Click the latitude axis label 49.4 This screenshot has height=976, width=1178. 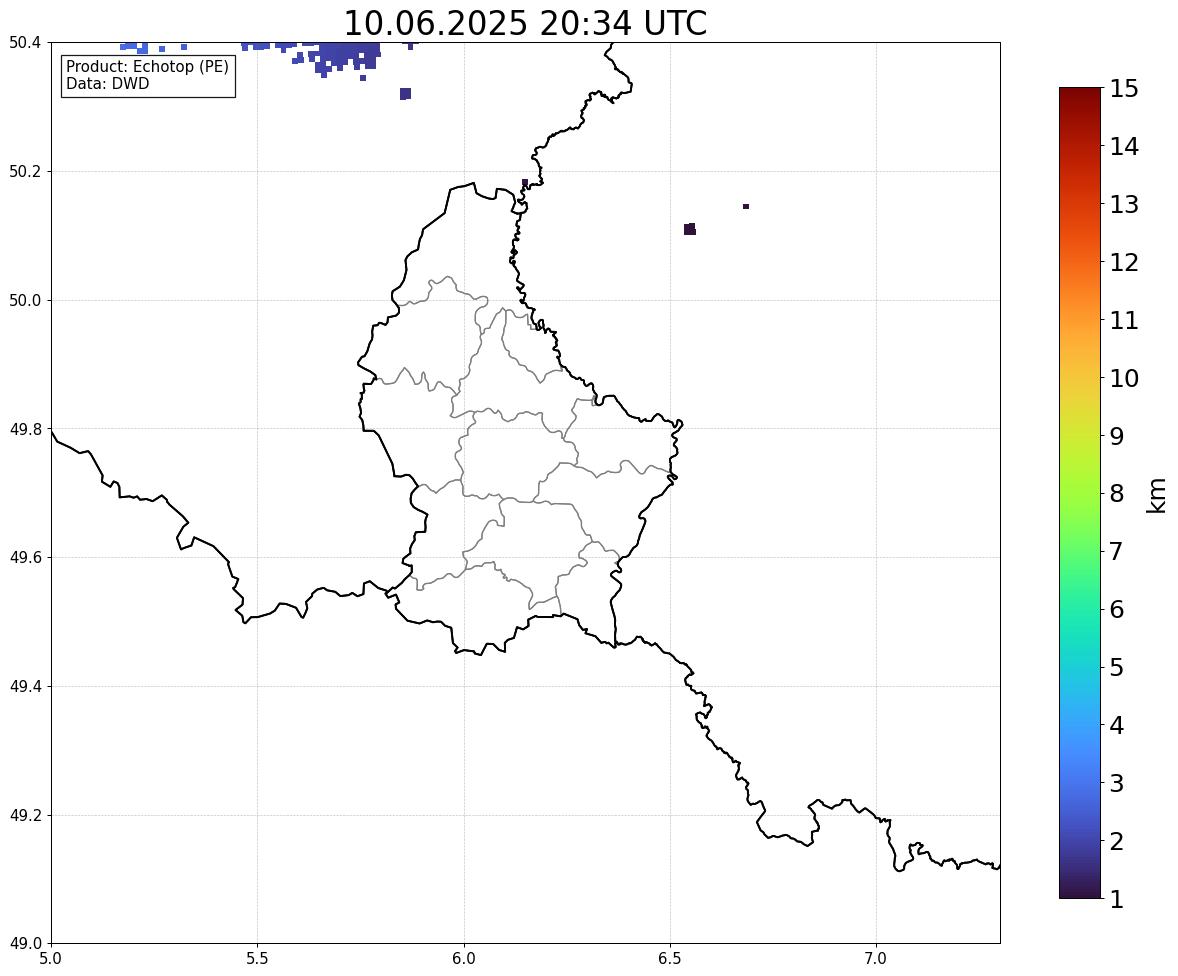(25, 687)
